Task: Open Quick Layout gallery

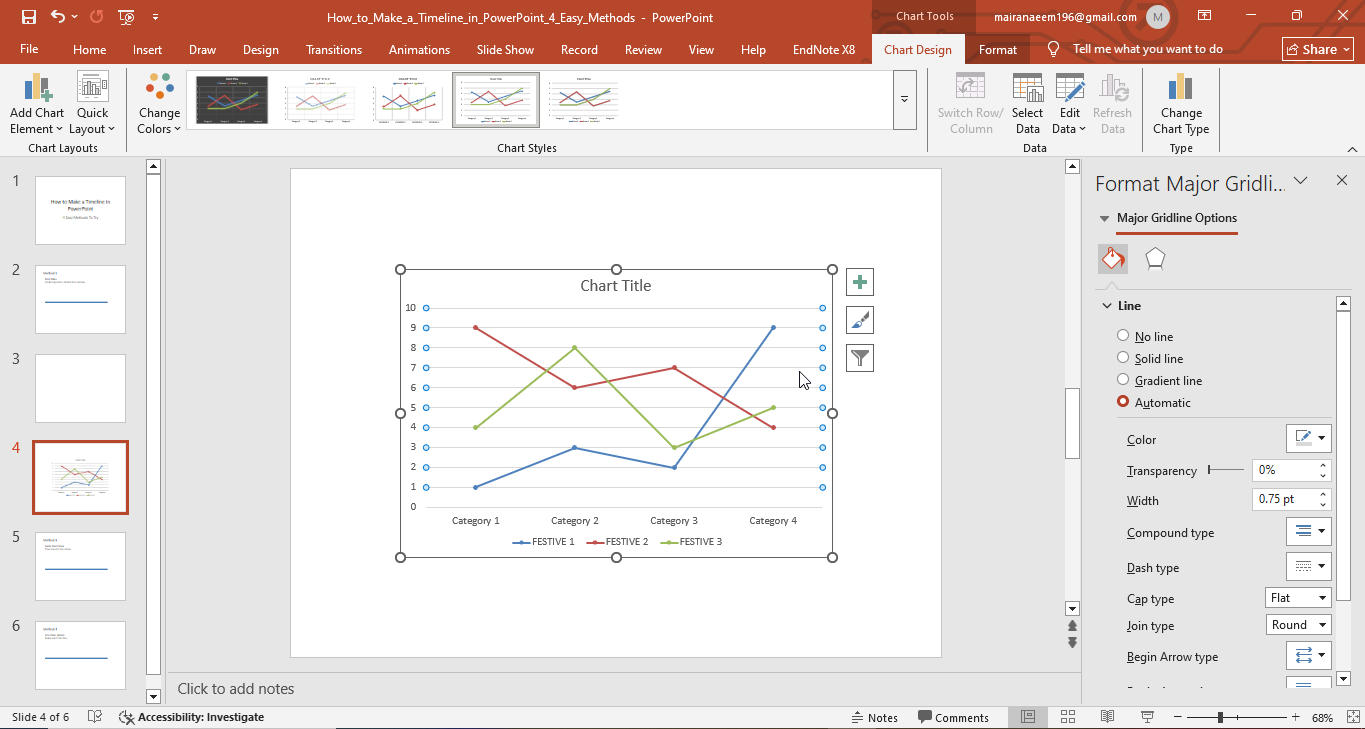Action: pyautogui.click(x=93, y=104)
